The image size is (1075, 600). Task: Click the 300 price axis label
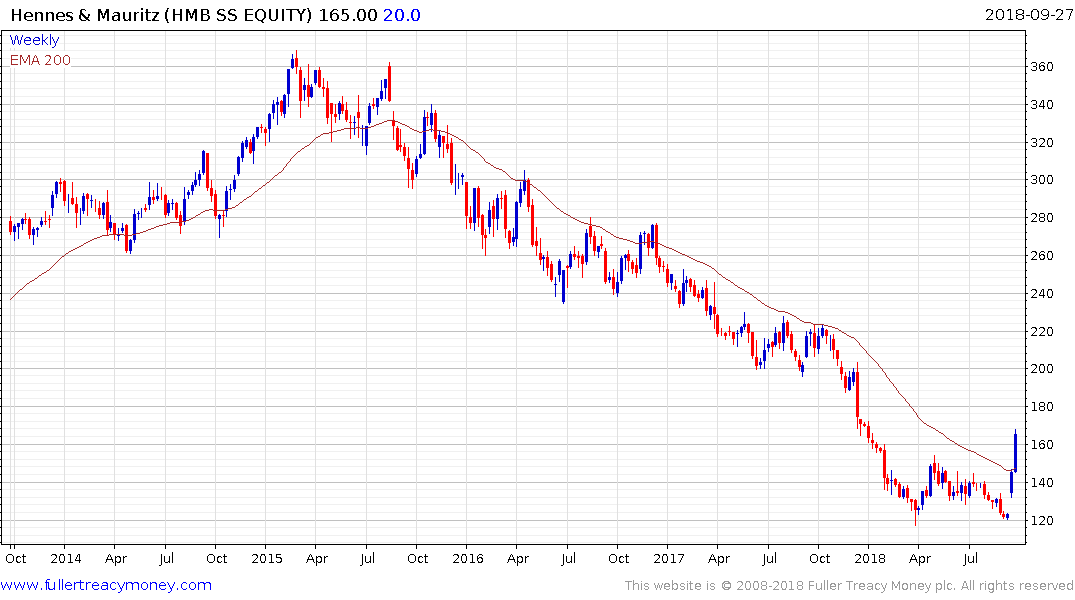coord(1042,180)
